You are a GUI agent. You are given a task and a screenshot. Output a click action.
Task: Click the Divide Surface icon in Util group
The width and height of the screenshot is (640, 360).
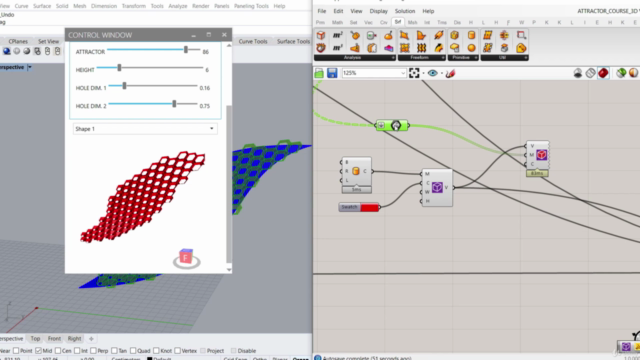487,36
